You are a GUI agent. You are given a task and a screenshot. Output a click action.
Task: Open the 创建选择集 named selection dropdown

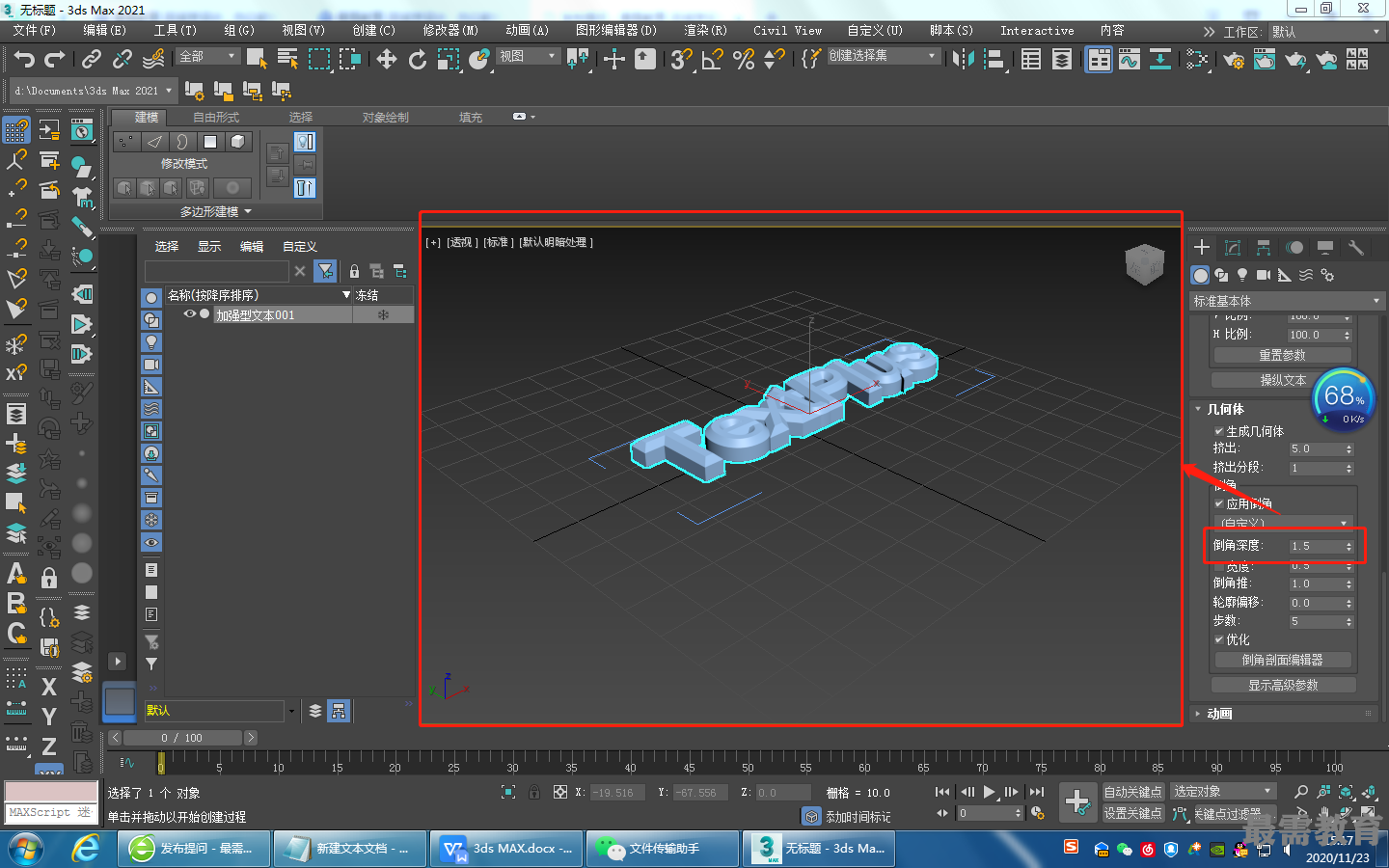click(884, 56)
